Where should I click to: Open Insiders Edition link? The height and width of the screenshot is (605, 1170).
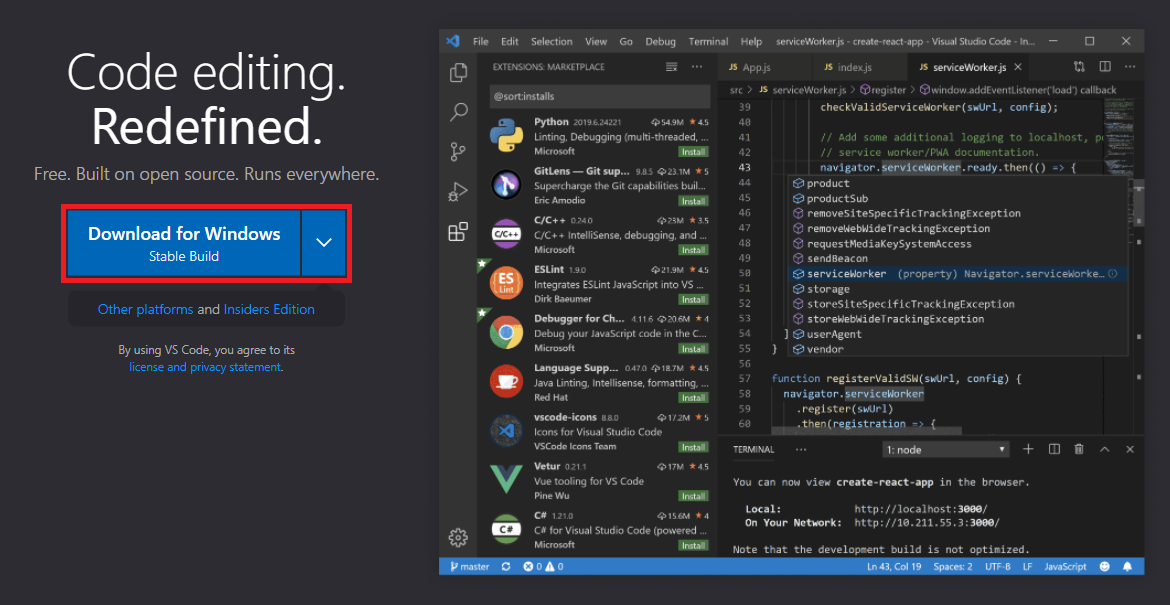pos(269,309)
